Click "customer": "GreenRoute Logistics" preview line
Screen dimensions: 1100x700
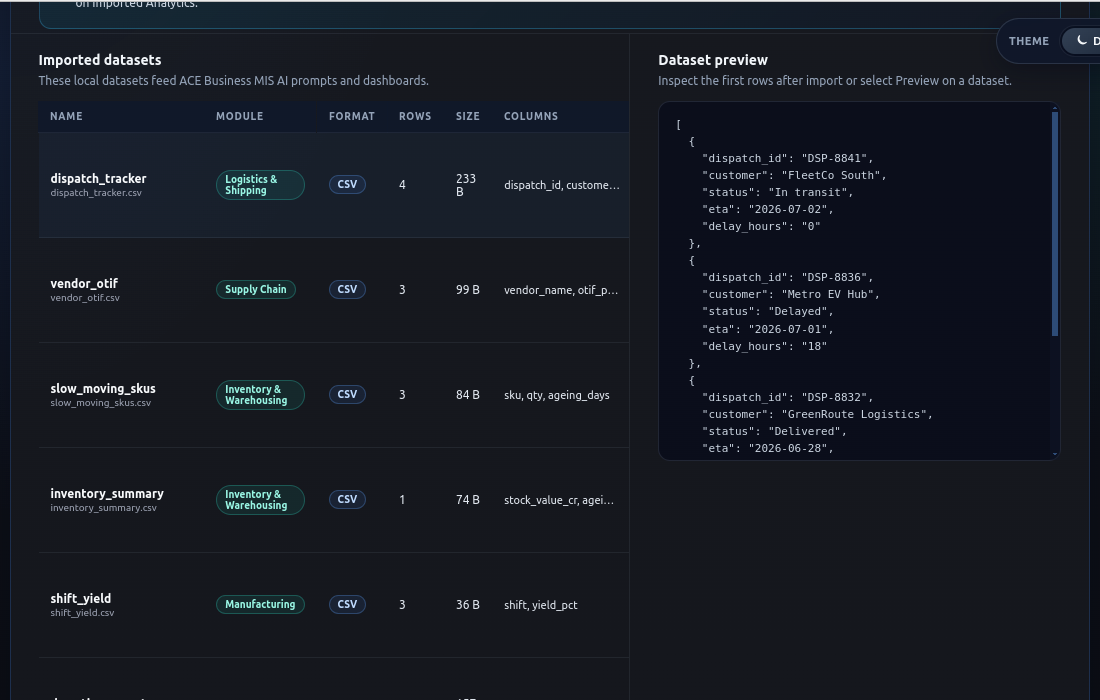(817, 415)
